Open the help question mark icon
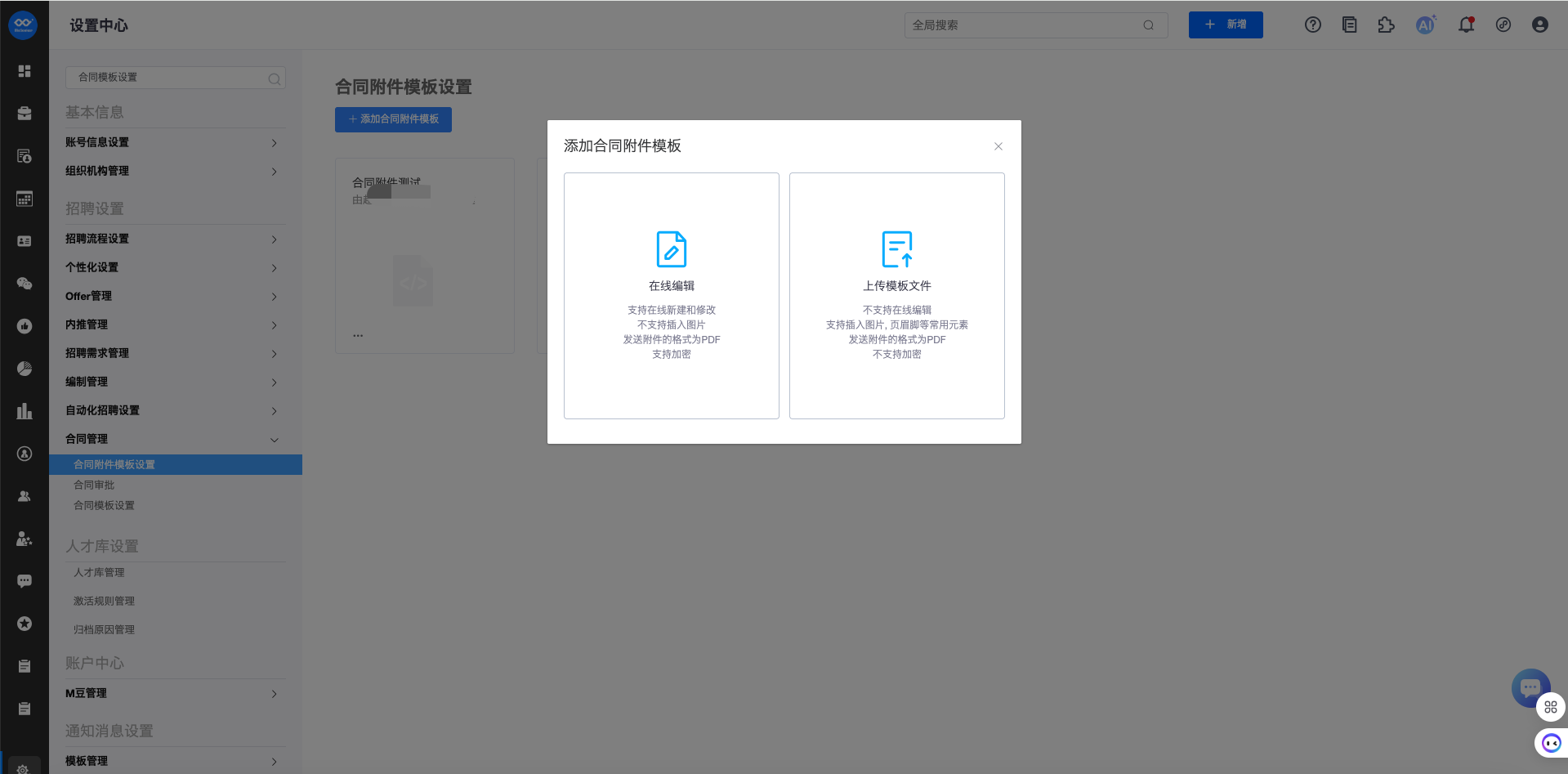The width and height of the screenshot is (1568, 774). [1313, 25]
